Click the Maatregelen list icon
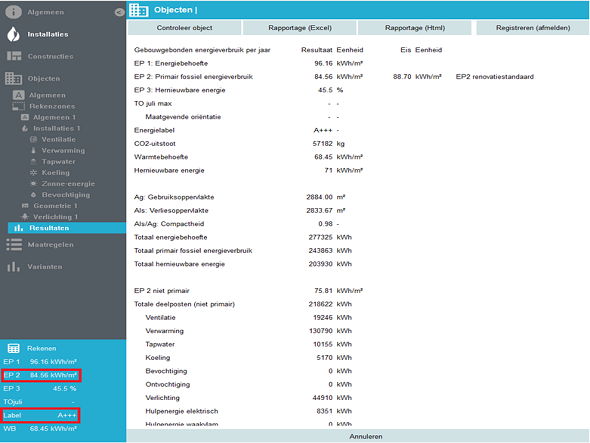This screenshot has width=590, height=443. pos(14,245)
